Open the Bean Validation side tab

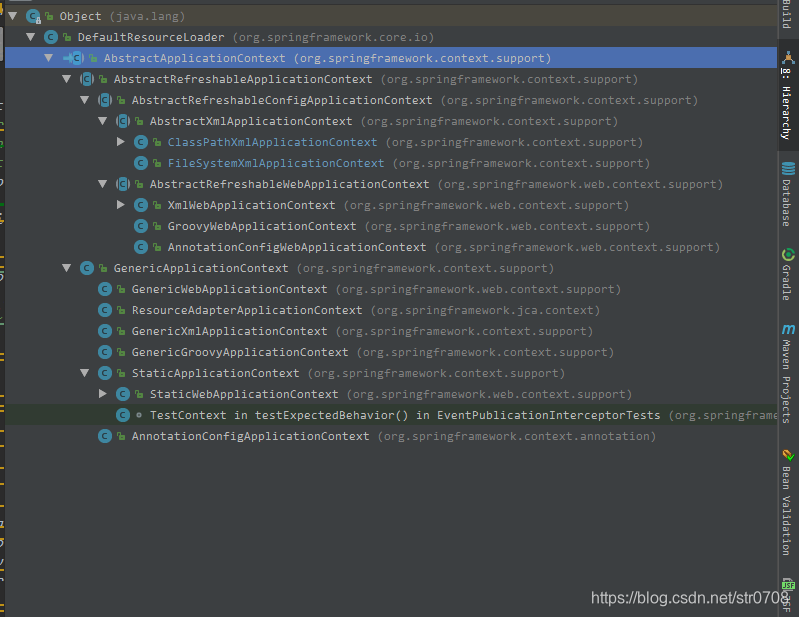coord(788,502)
